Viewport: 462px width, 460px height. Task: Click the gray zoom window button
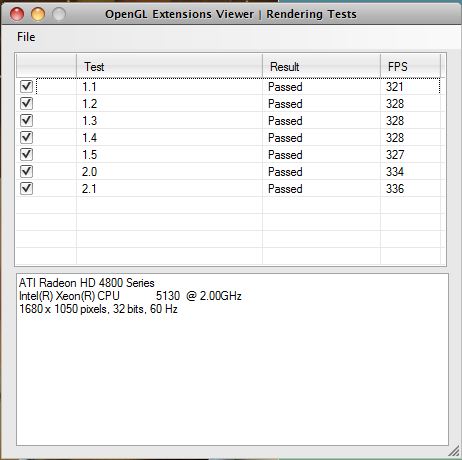59,14
